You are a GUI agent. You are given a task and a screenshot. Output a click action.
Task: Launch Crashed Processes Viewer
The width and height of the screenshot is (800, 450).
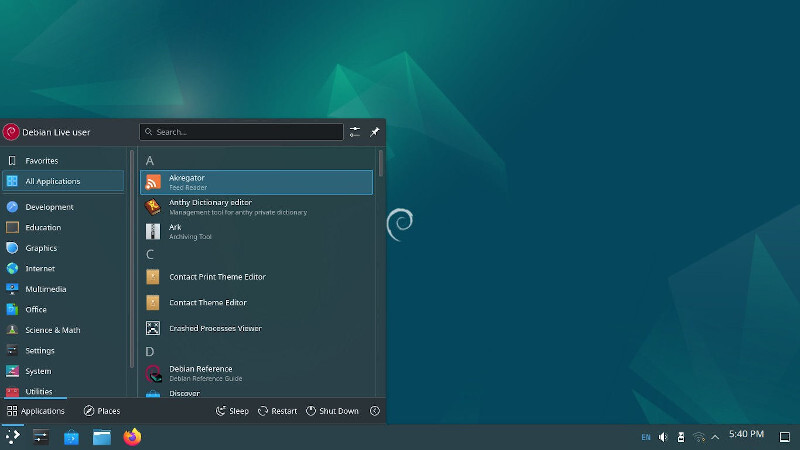click(256, 328)
